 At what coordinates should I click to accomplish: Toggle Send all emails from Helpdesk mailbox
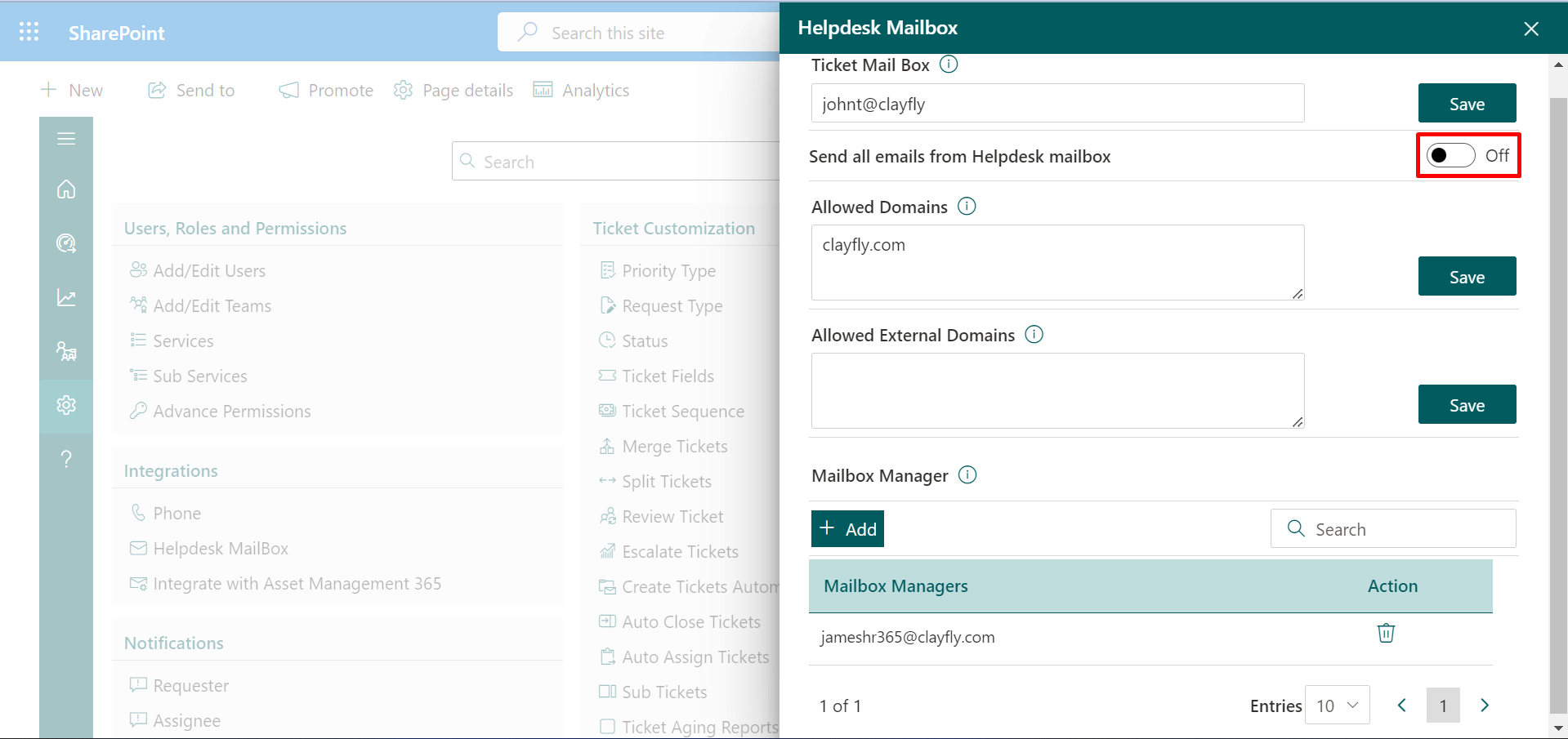click(x=1450, y=155)
